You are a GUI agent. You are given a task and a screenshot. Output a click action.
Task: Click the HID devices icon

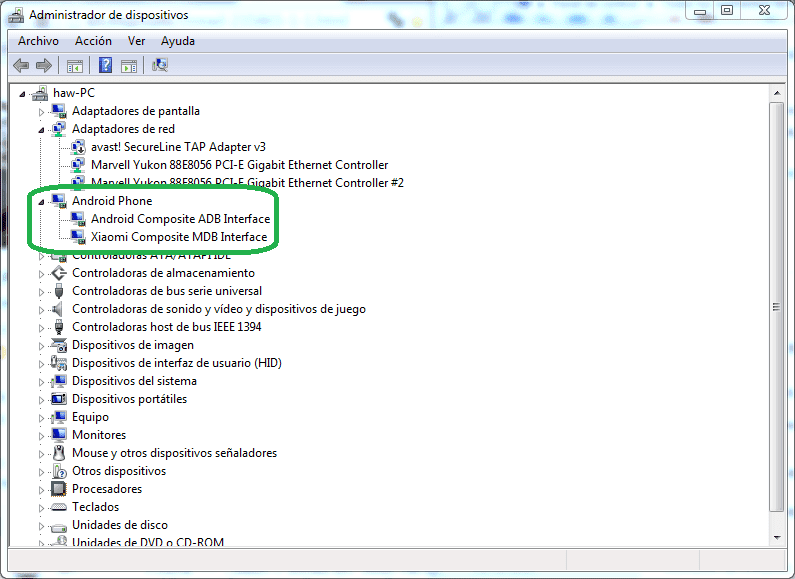(x=59, y=363)
